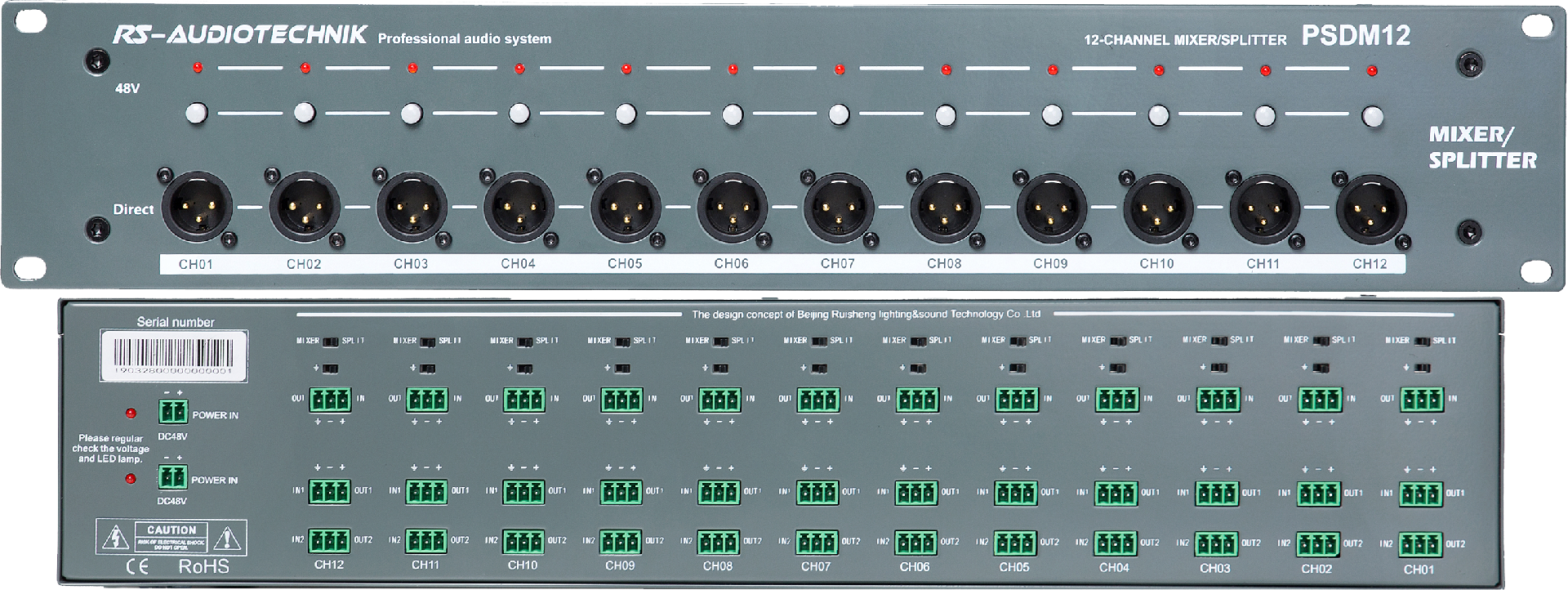Screen dimensions: 1568x590
Task: Toggle the 48V phantom button for CH01
Action: pyautogui.click(x=197, y=113)
